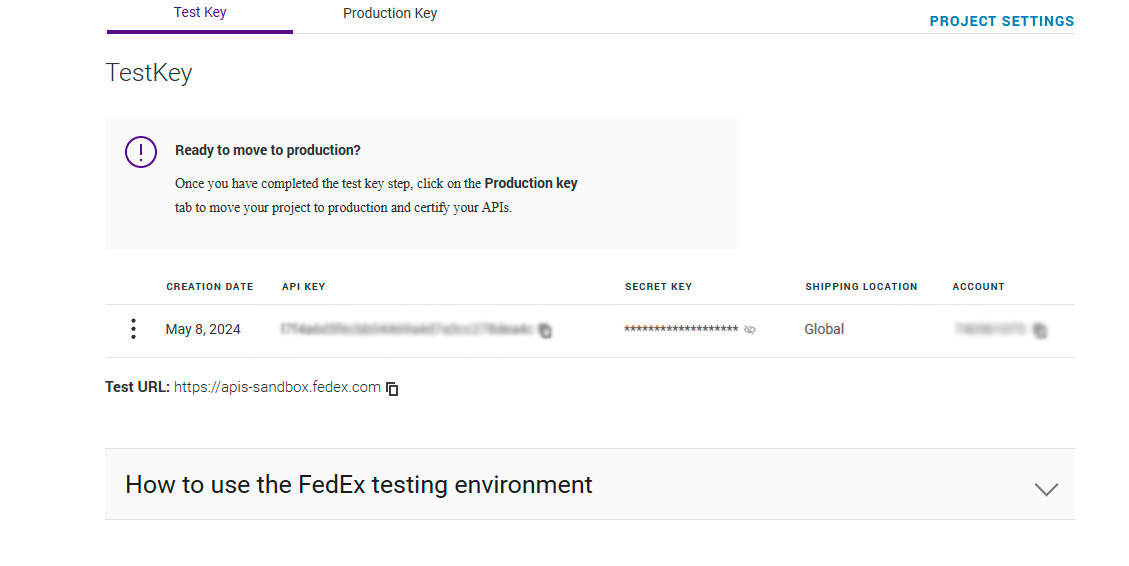Copy the Test URL
Viewport: 1129px width, 566px height.
coord(393,388)
